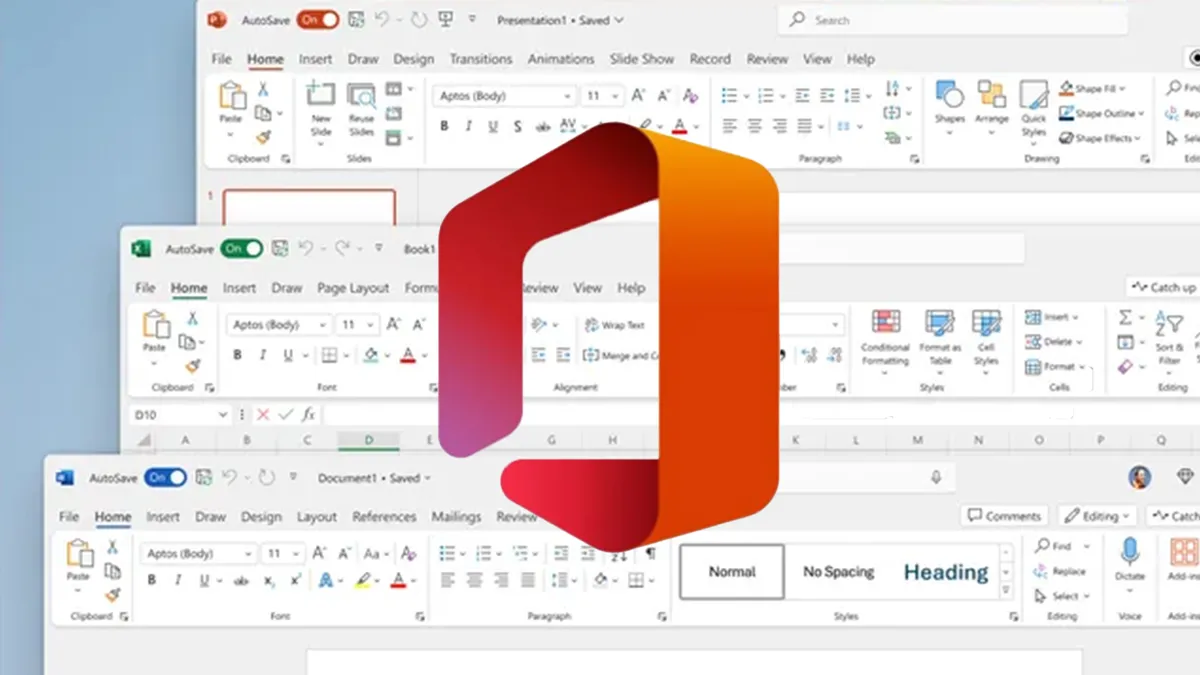Viewport: 1200px width, 675px height.
Task: Open the D10 Name Box dropdown in Excel
Action: point(222,414)
